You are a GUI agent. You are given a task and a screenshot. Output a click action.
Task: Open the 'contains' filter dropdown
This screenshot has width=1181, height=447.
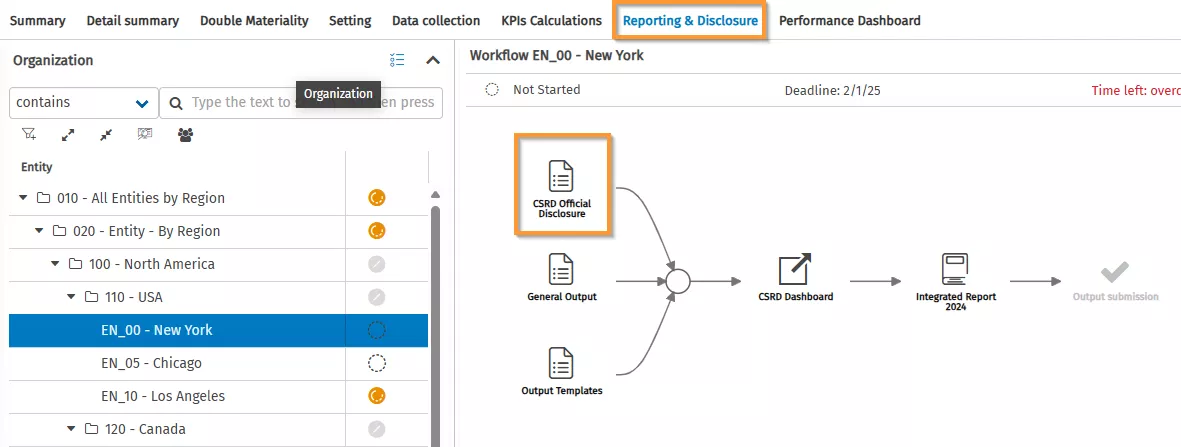(x=82, y=102)
